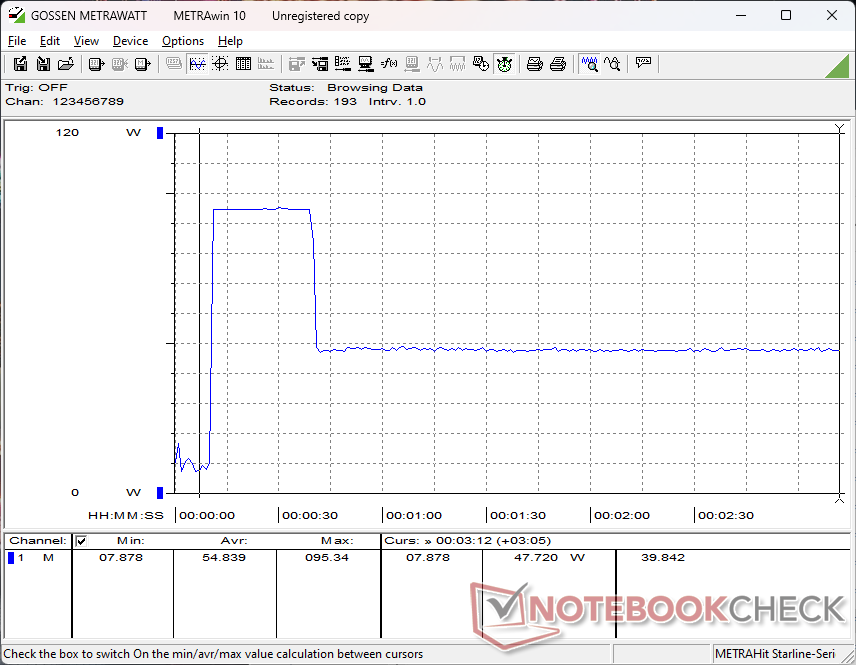Click the read device memory (M) icon
Image resolution: width=856 pixels, height=665 pixels.
click(142, 64)
